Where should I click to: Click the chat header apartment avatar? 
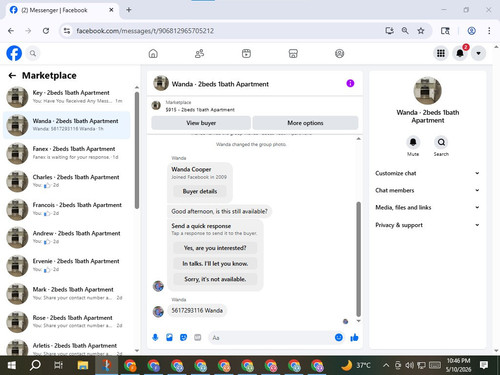[161, 83]
